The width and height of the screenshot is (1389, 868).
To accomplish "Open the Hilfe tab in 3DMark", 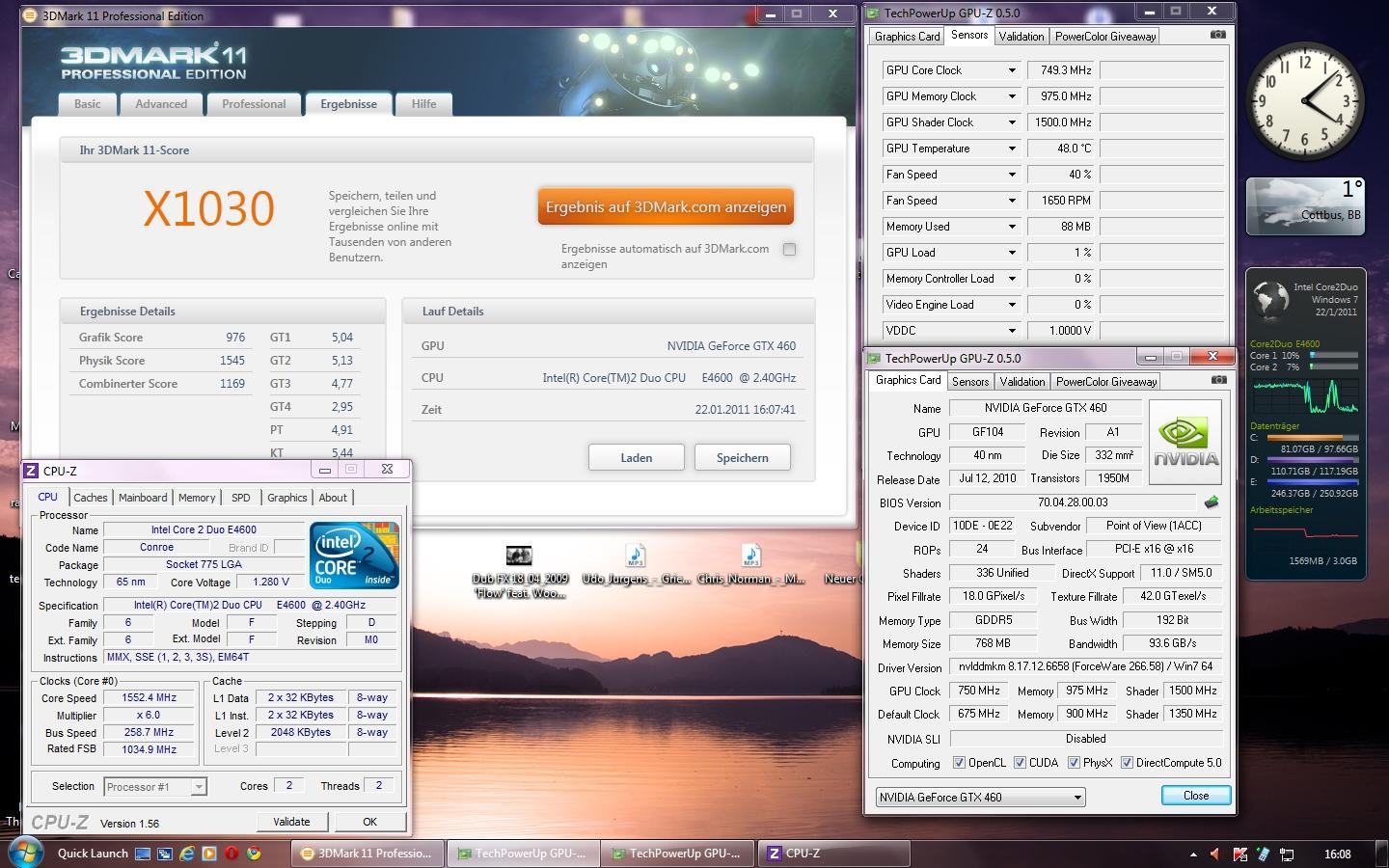I will click(424, 104).
